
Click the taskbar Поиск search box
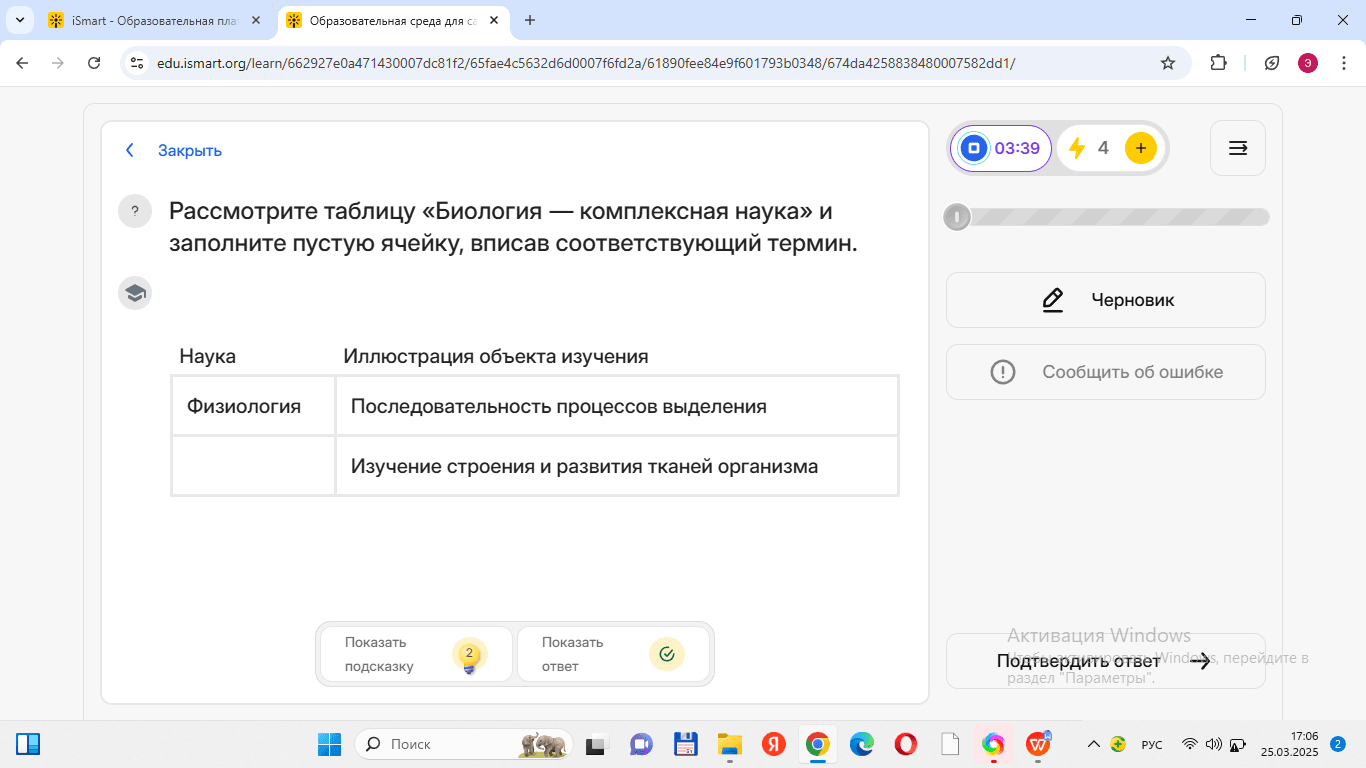click(x=464, y=744)
